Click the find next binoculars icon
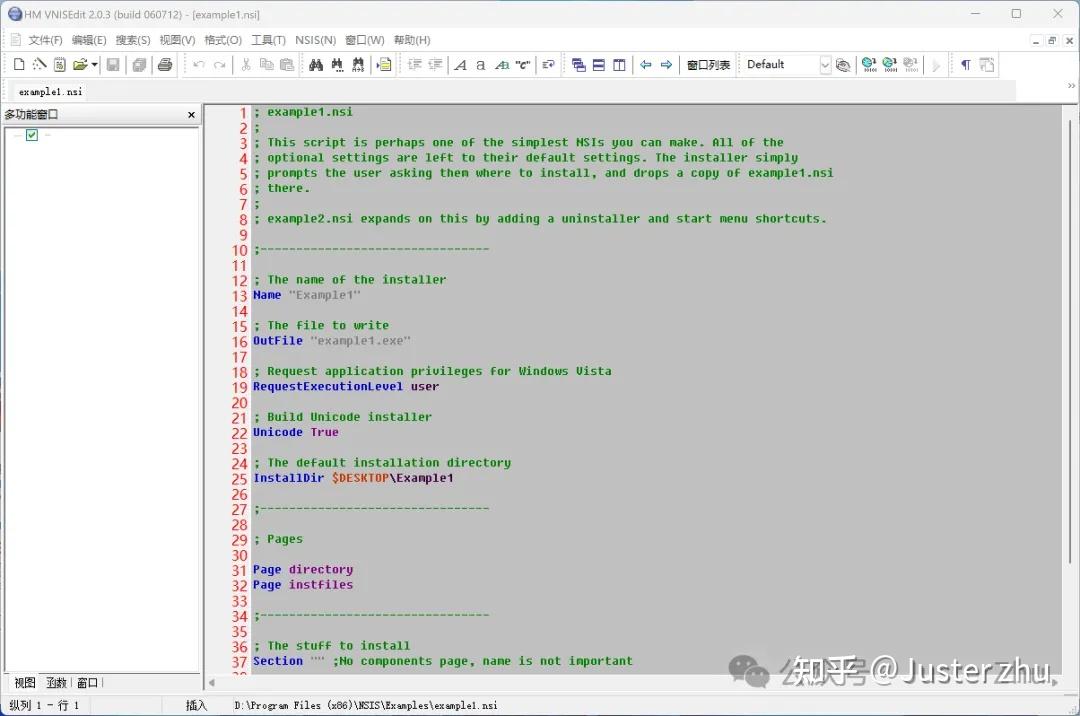The image size is (1080, 716). (337, 65)
